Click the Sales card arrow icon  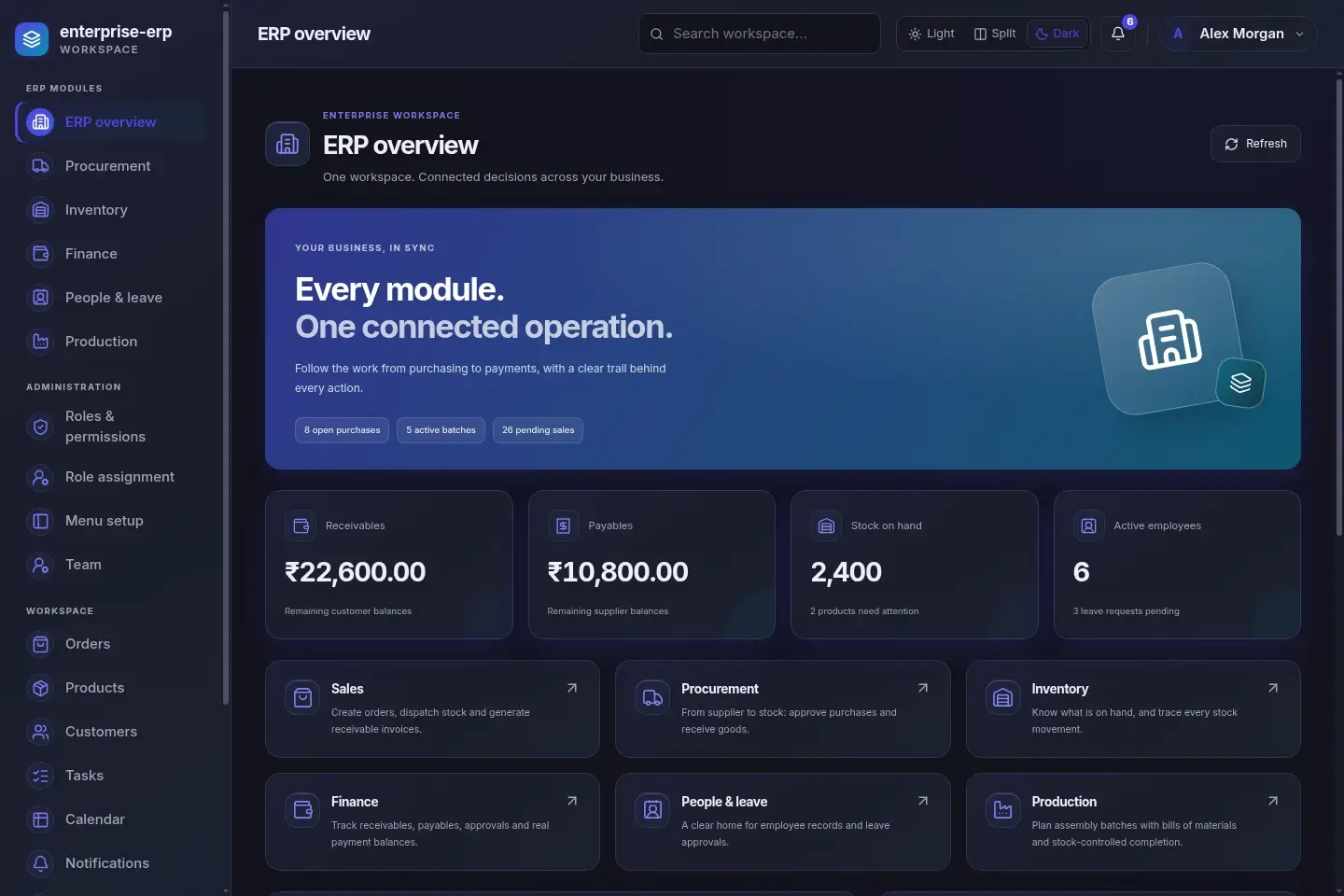(x=572, y=688)
